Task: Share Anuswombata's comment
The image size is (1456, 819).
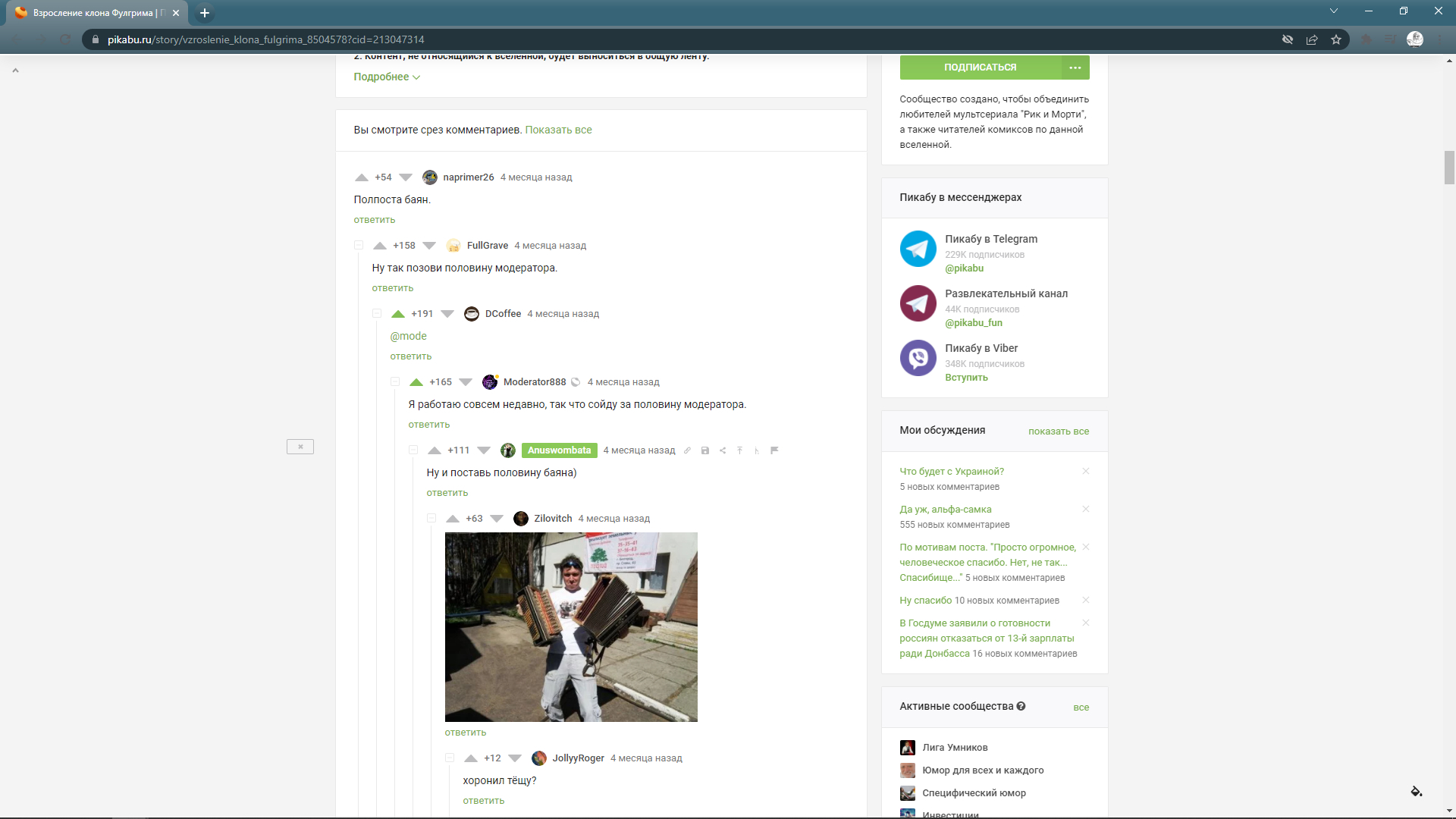Action: pyautogui.click(x=723, y=450)
